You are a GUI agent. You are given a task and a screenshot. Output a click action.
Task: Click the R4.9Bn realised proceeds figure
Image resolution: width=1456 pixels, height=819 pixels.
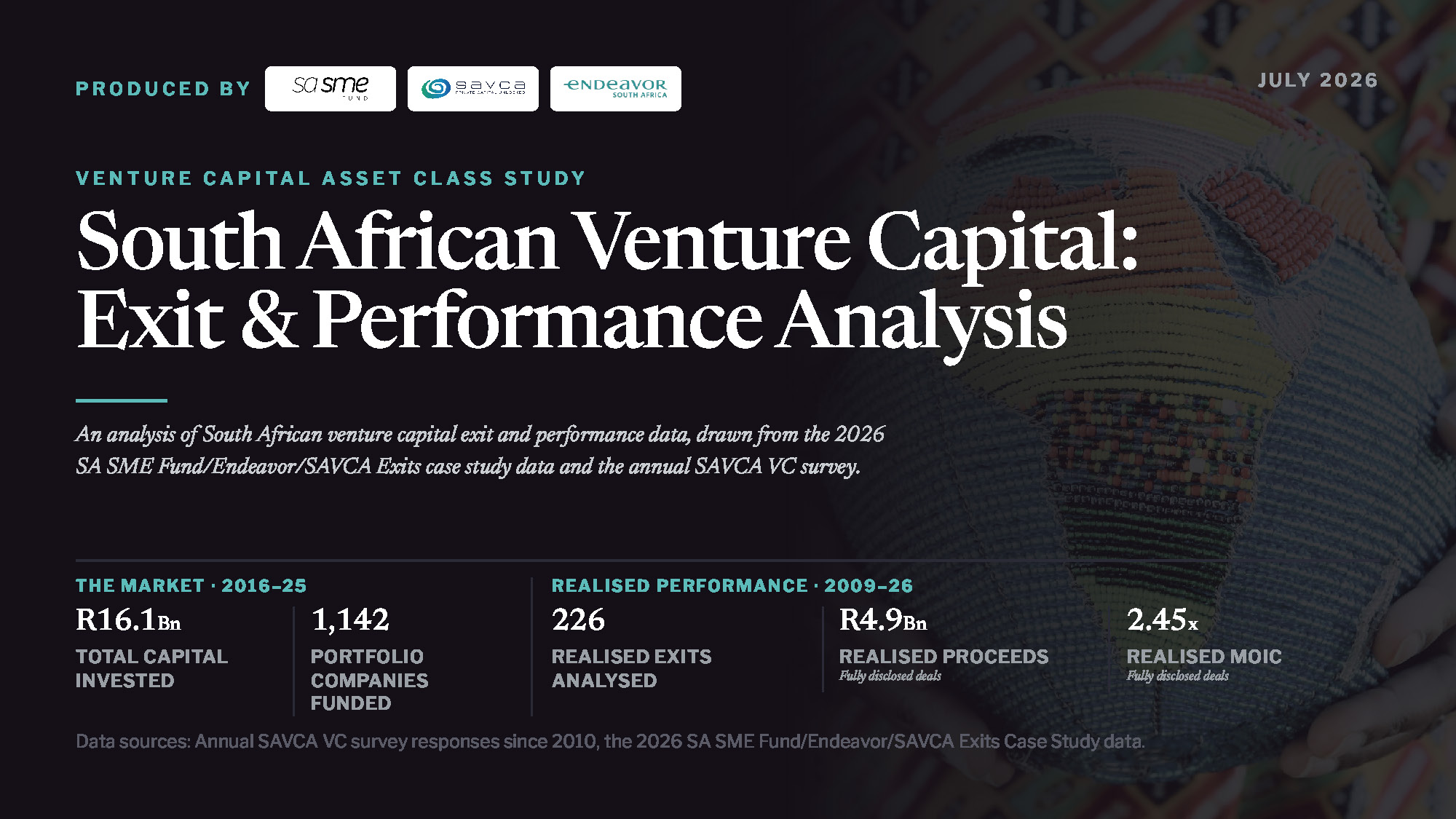click(x=883, y=620)
